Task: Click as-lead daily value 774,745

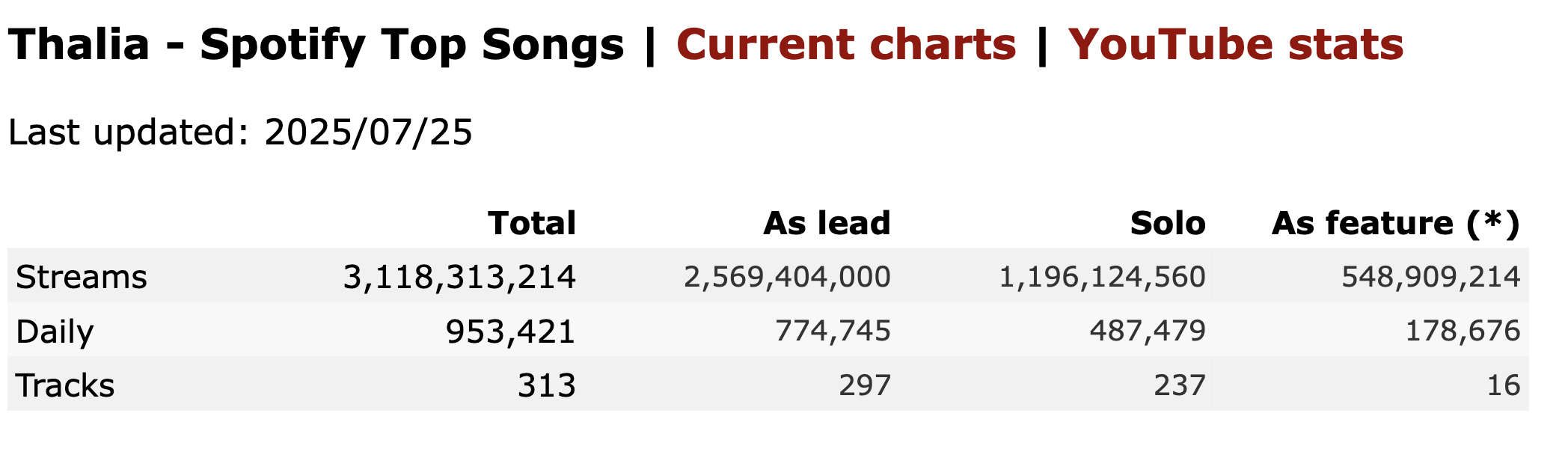Action: click(x=833, y=331)
